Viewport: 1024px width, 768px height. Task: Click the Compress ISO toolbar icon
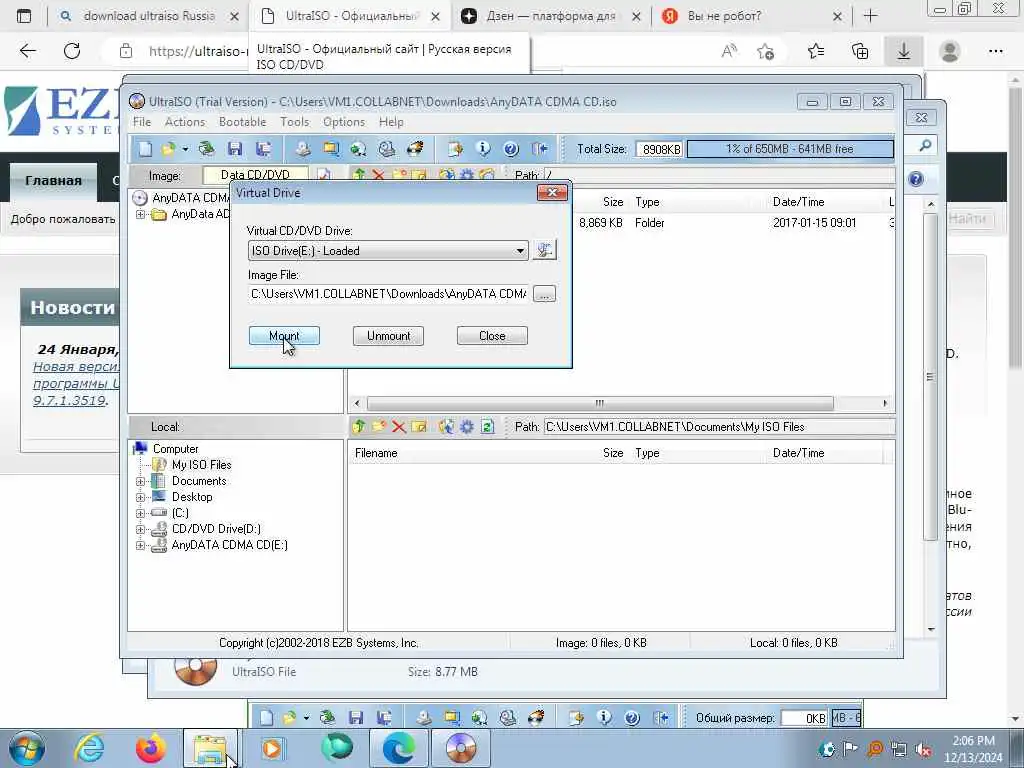coord(331,149)
